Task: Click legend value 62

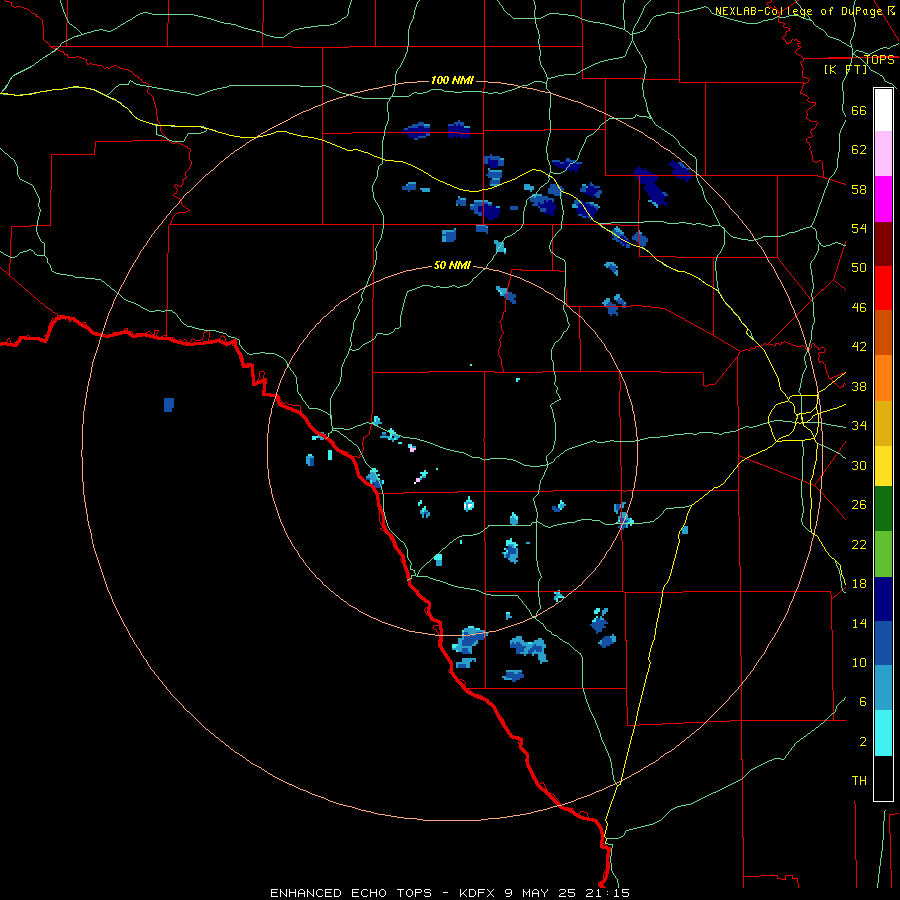Action: (859, 150)
